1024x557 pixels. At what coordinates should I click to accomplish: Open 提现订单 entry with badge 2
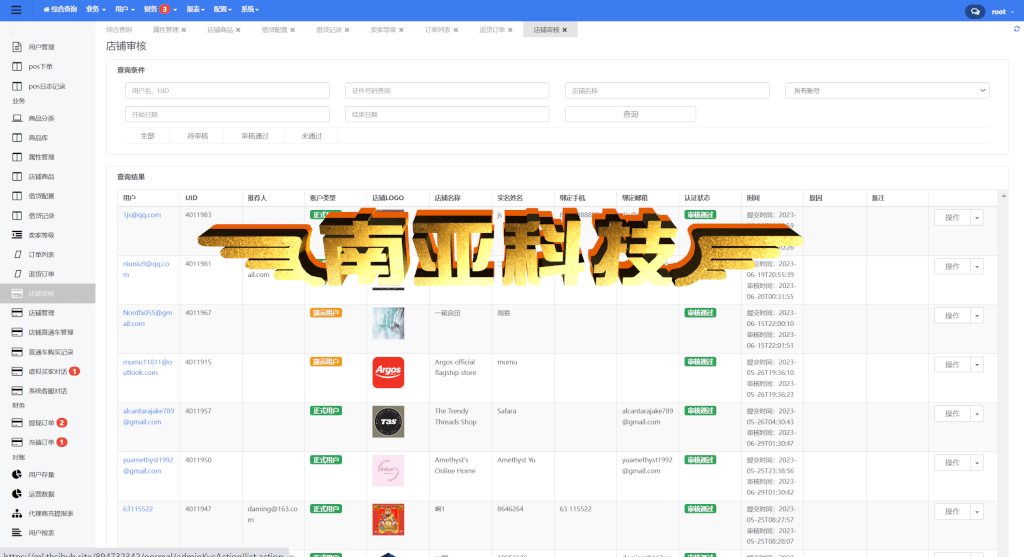coord(40,423)
